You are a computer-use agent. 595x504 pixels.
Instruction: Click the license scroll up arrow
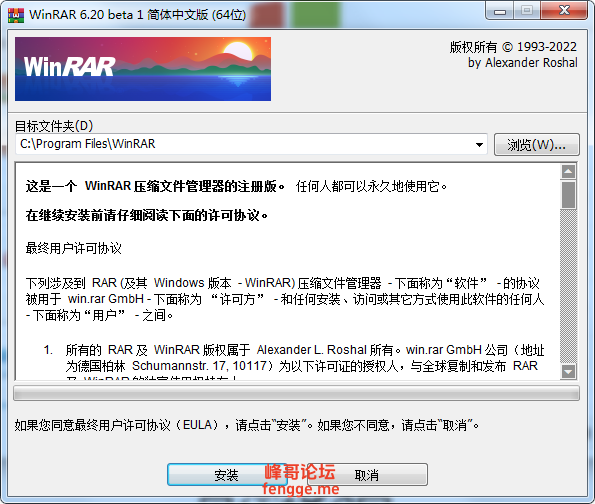pyautogui.click(x=568, y=172)
